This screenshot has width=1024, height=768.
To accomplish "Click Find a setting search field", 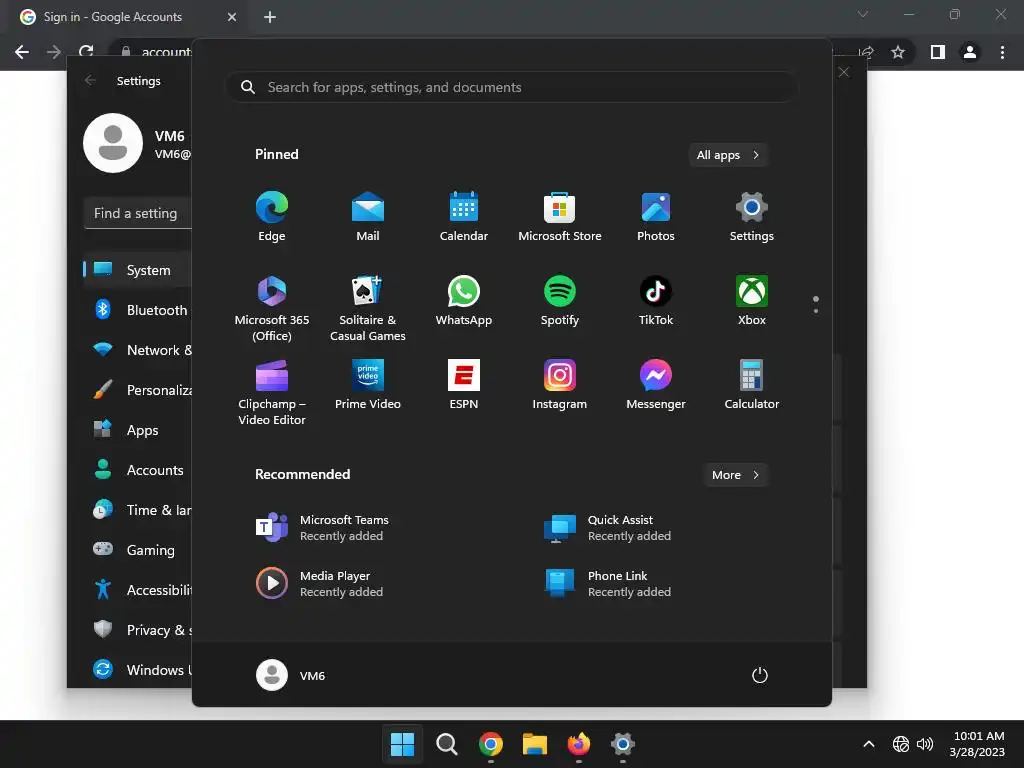I will (138, 213).
